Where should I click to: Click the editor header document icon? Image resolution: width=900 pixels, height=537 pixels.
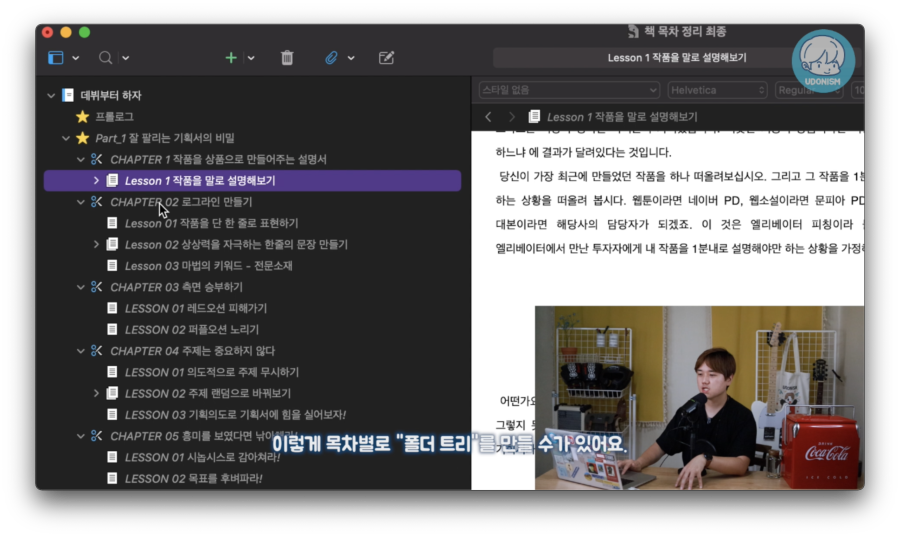tap(534, 117)
